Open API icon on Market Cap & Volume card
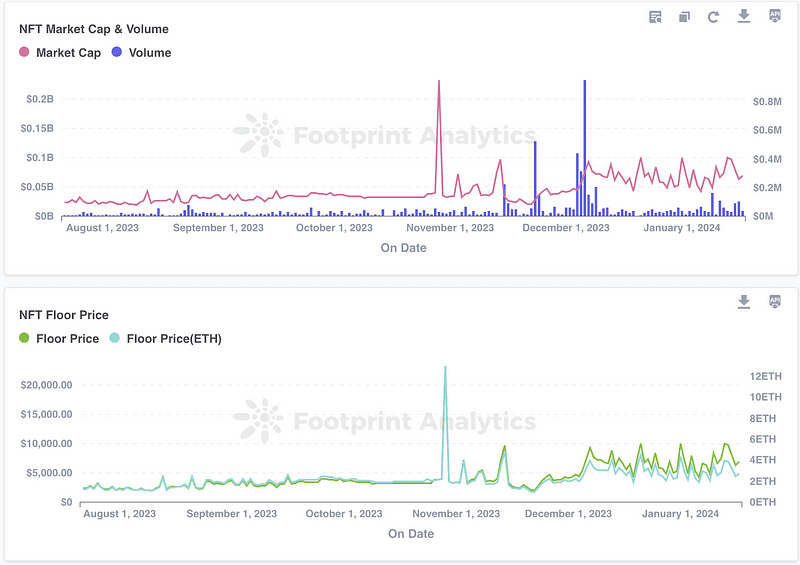The image size is (800, 565). click(775, 16)
